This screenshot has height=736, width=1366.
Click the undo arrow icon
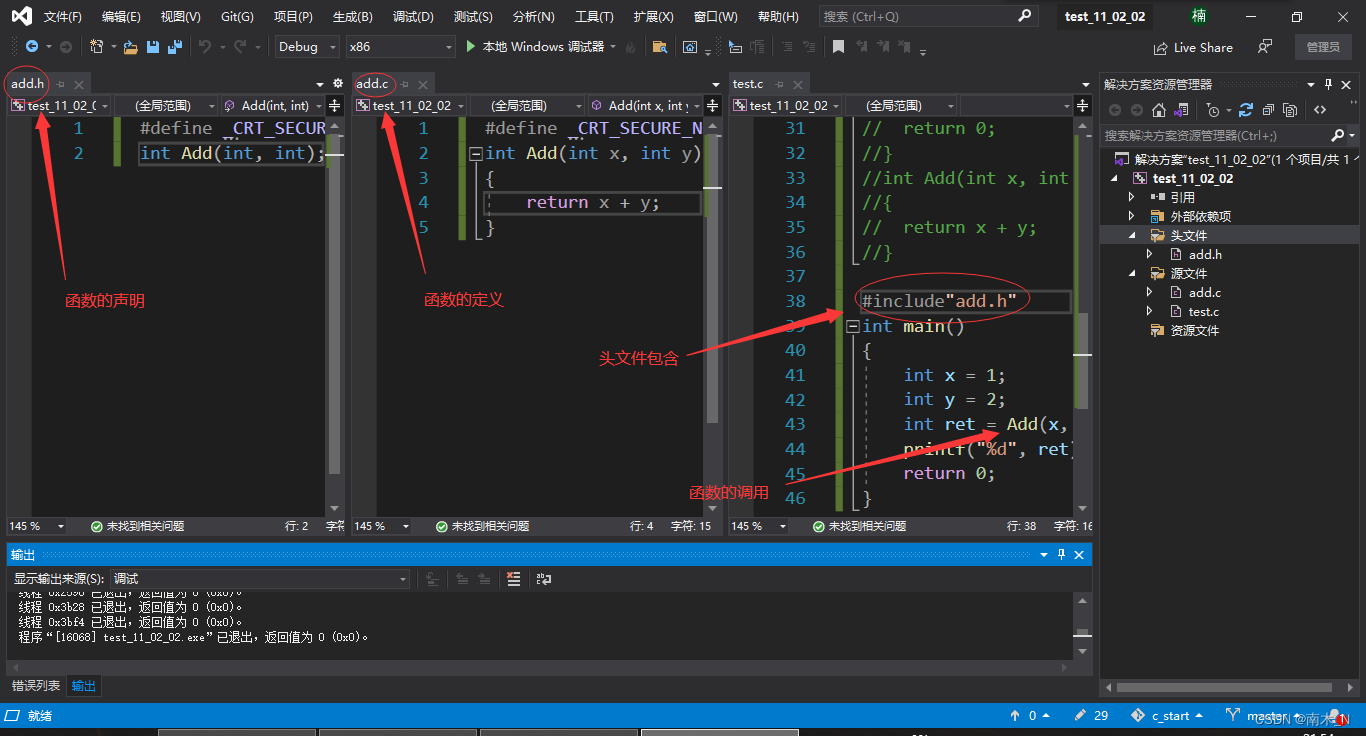(x=205, y=46)
